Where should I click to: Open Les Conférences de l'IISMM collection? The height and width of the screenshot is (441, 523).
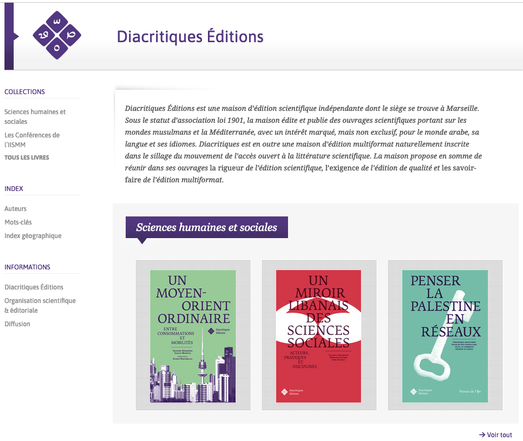pyautogui.click(x=32, y=140)
